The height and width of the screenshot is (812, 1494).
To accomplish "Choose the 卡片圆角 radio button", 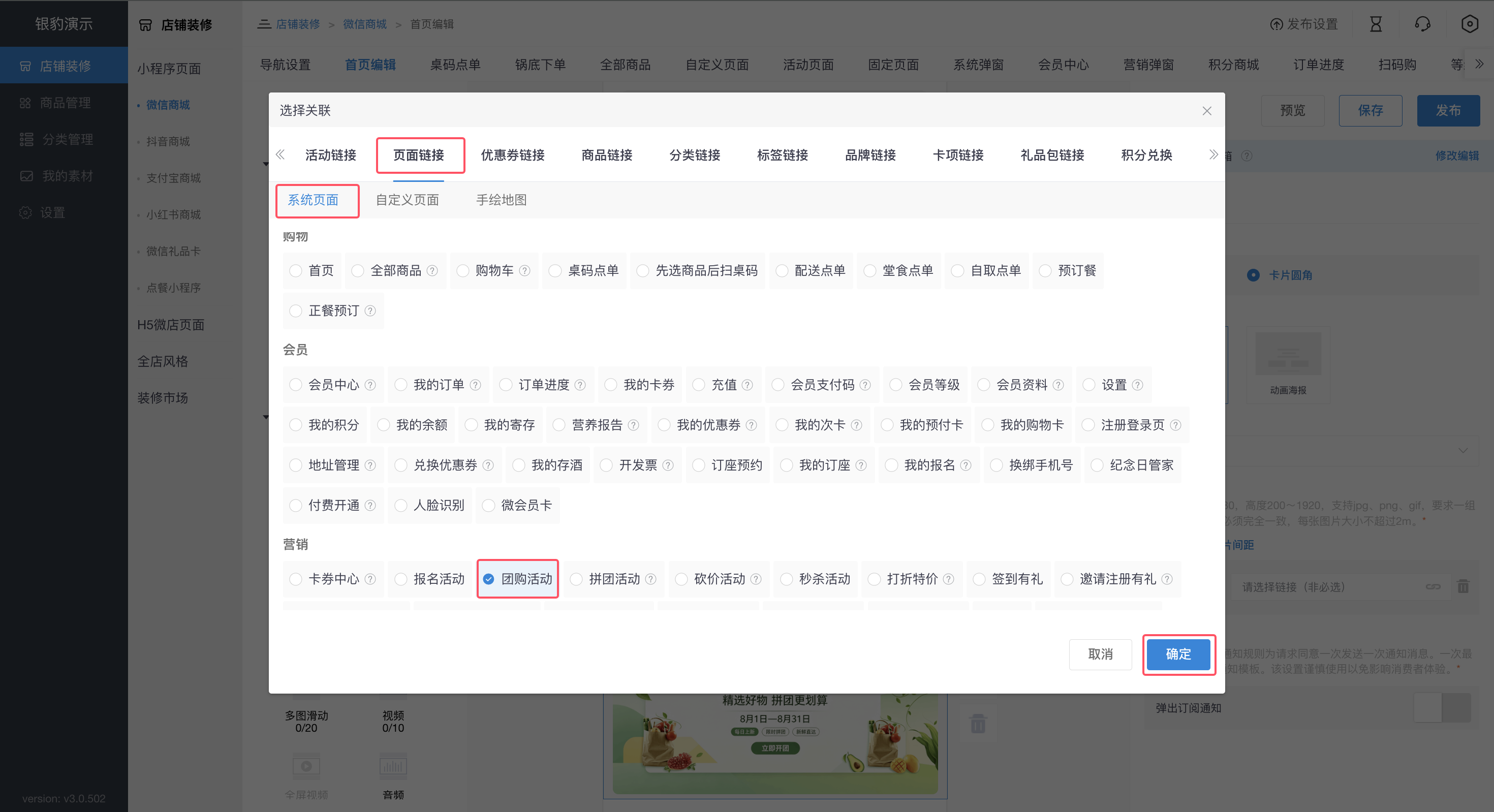I will (x=1253, y=275).
